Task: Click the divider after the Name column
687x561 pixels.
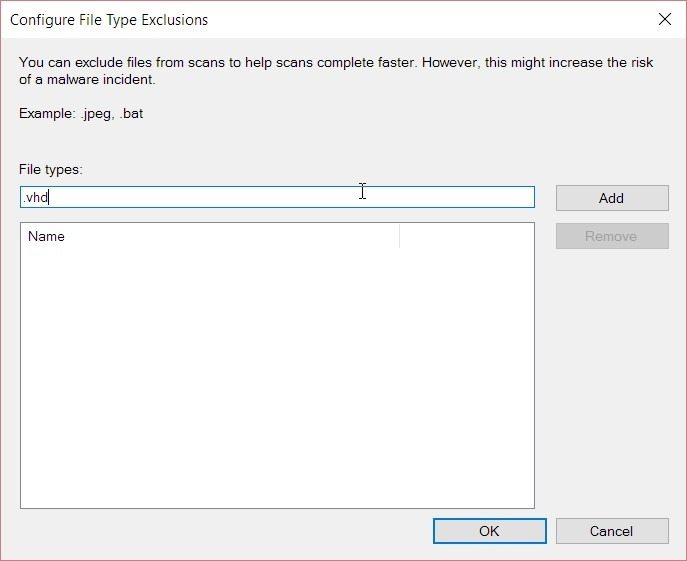Action: [x=399, y=236]
